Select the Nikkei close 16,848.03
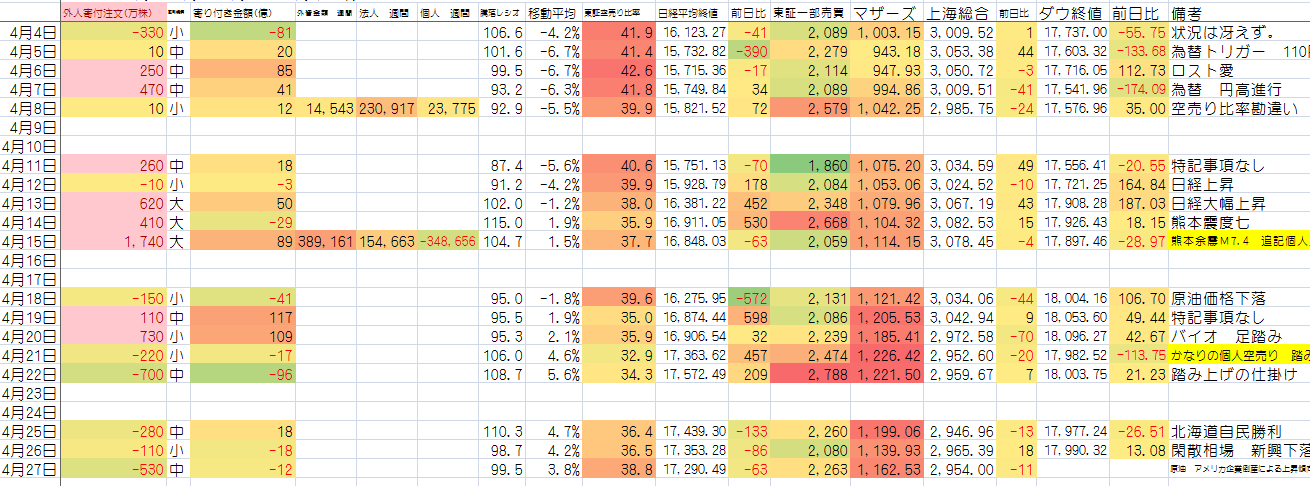 pos(692,240)
